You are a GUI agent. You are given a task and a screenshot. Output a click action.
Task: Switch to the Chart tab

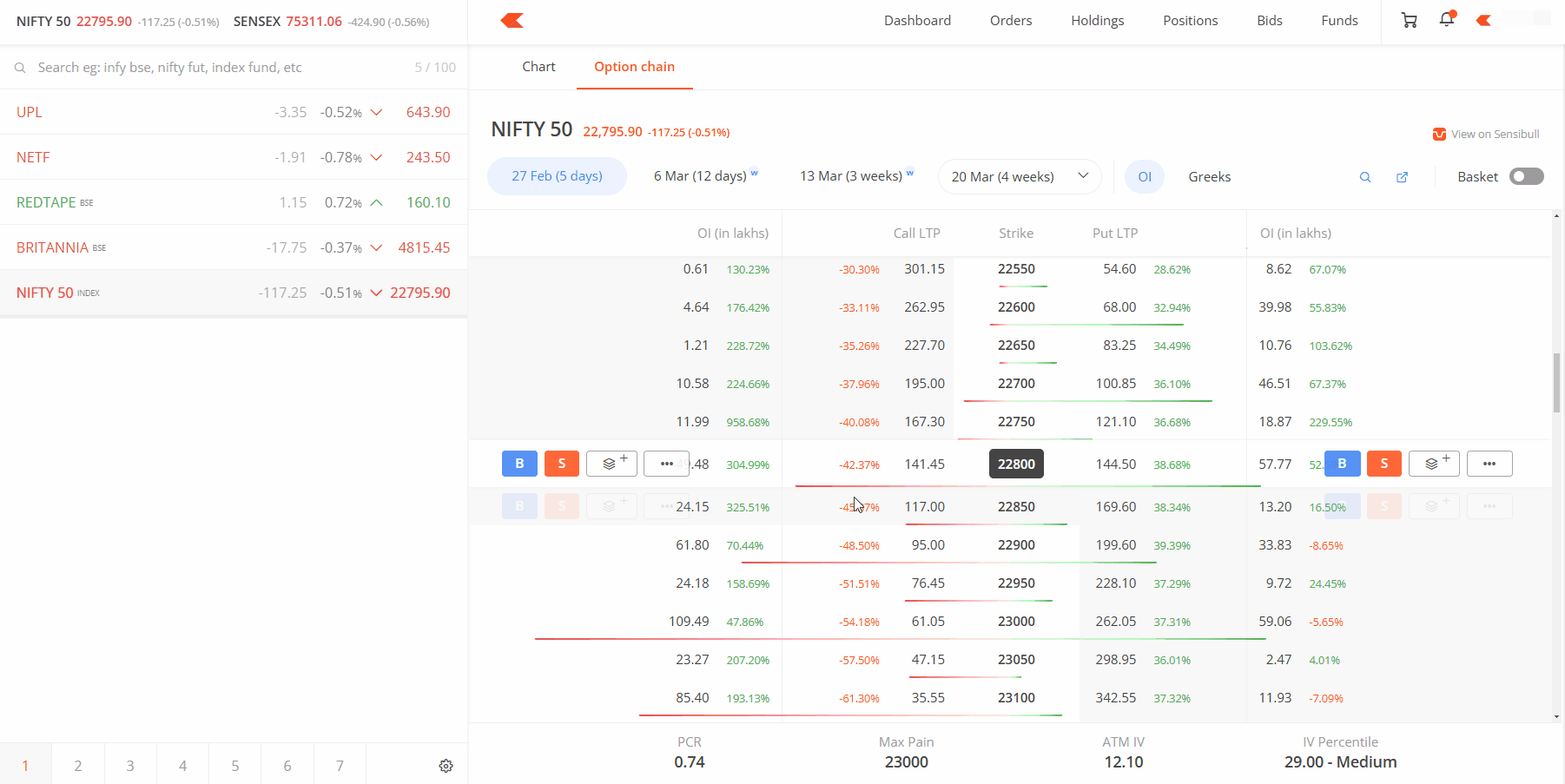(x=538, y=67)
